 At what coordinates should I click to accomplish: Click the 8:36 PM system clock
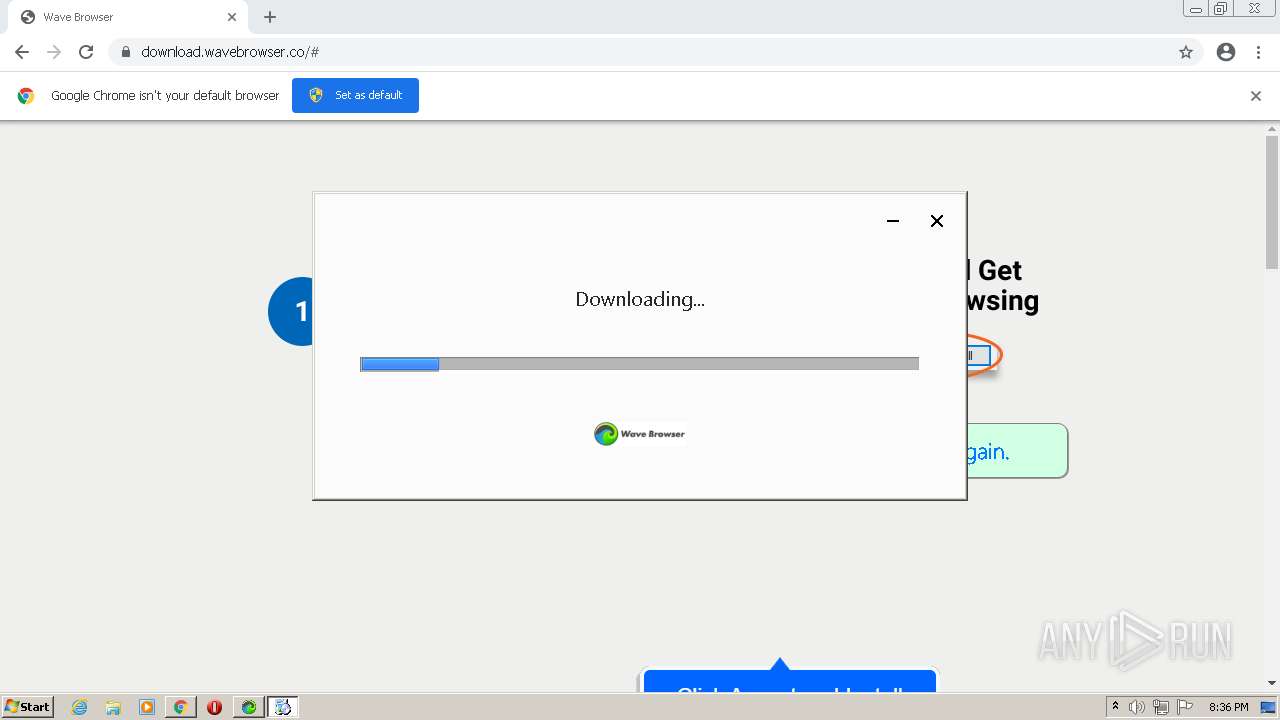[1228, 707]
